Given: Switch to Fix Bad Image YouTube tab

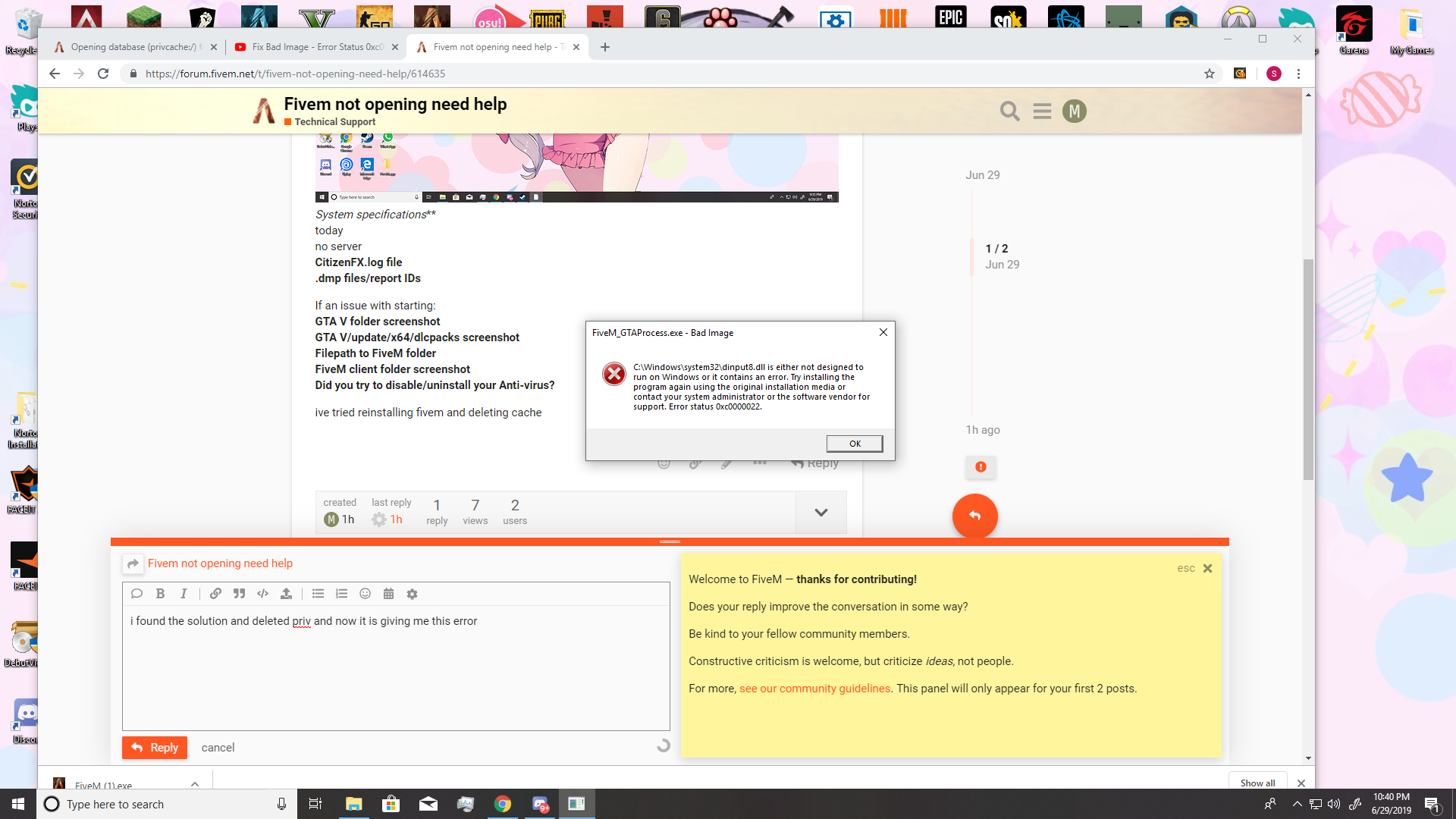Looking at the screenshot, I should 316,47.
